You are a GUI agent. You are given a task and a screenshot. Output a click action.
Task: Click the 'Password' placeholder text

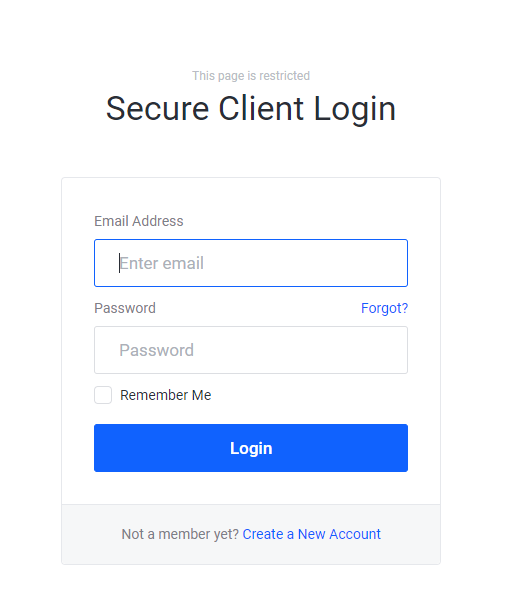(x=156, y=350)
